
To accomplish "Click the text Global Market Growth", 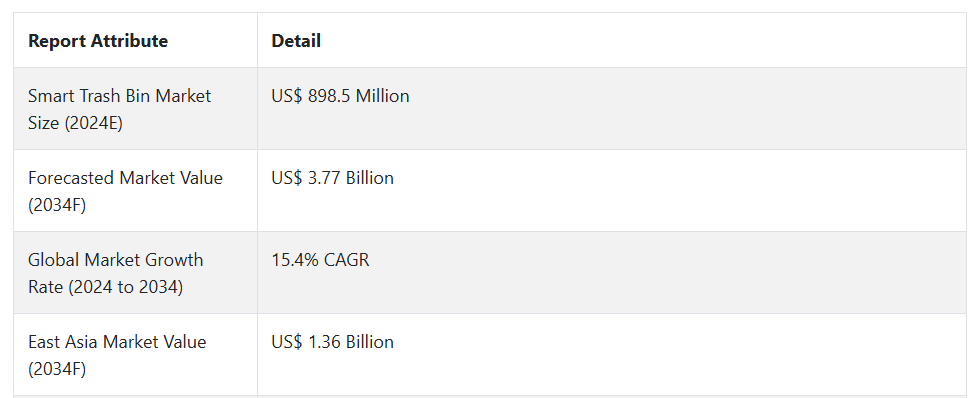I will [116, 260].
